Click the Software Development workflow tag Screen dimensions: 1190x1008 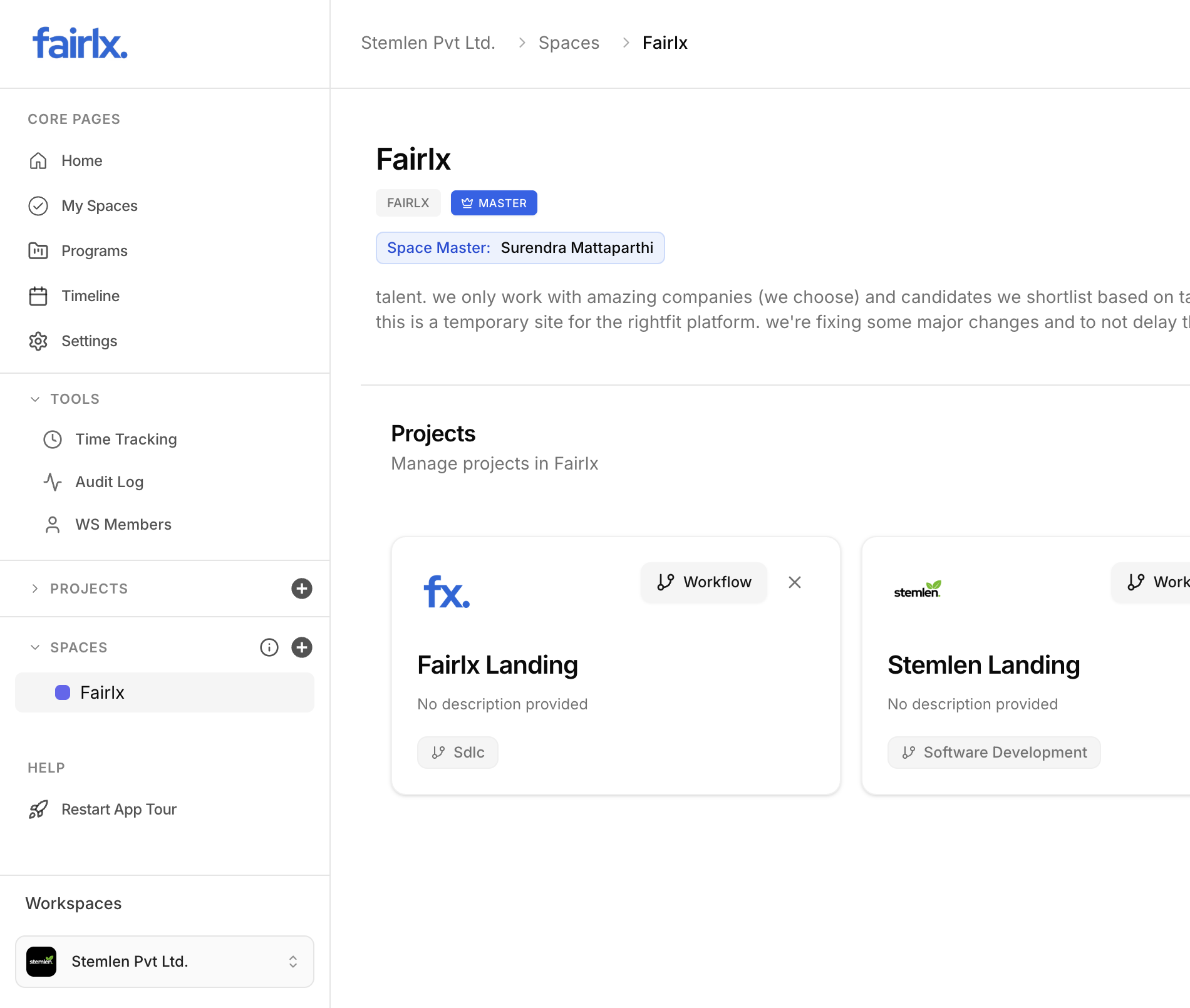pyautogui.click(x=994, y=753)
